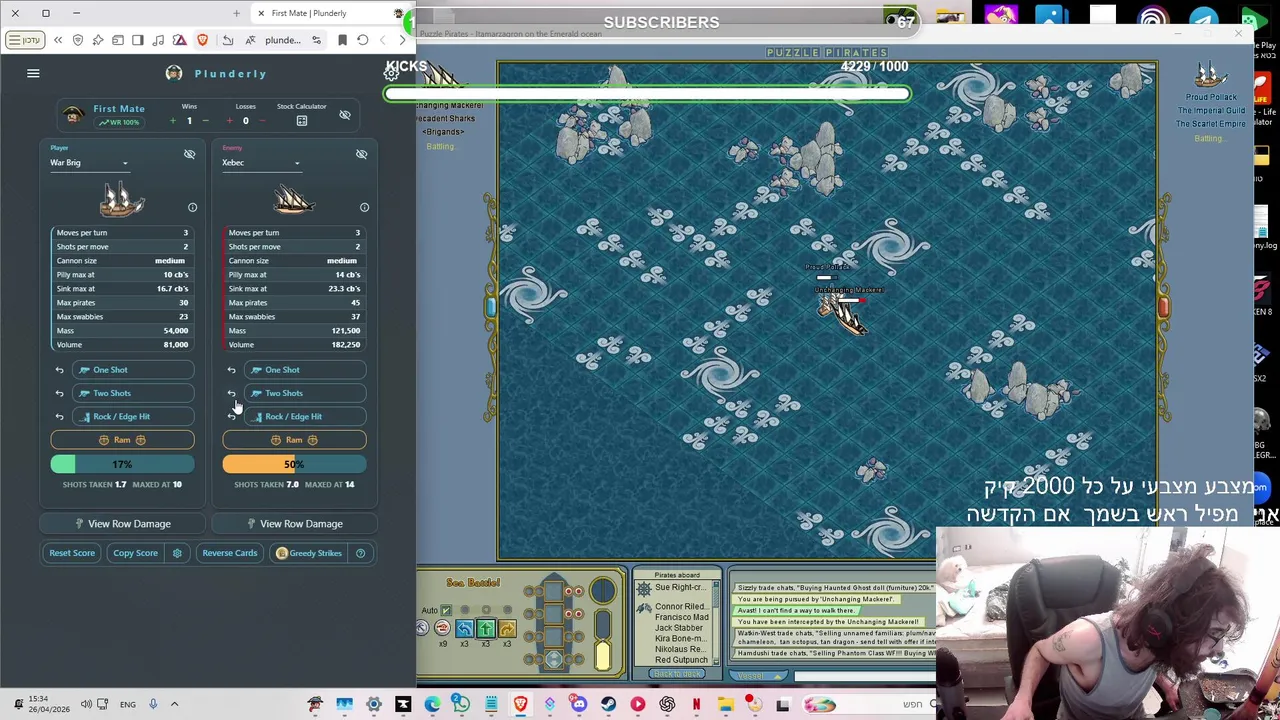The image size is (1280, 720).
Task: Hide the First Mate stats bar
Action: coord(345,115)
